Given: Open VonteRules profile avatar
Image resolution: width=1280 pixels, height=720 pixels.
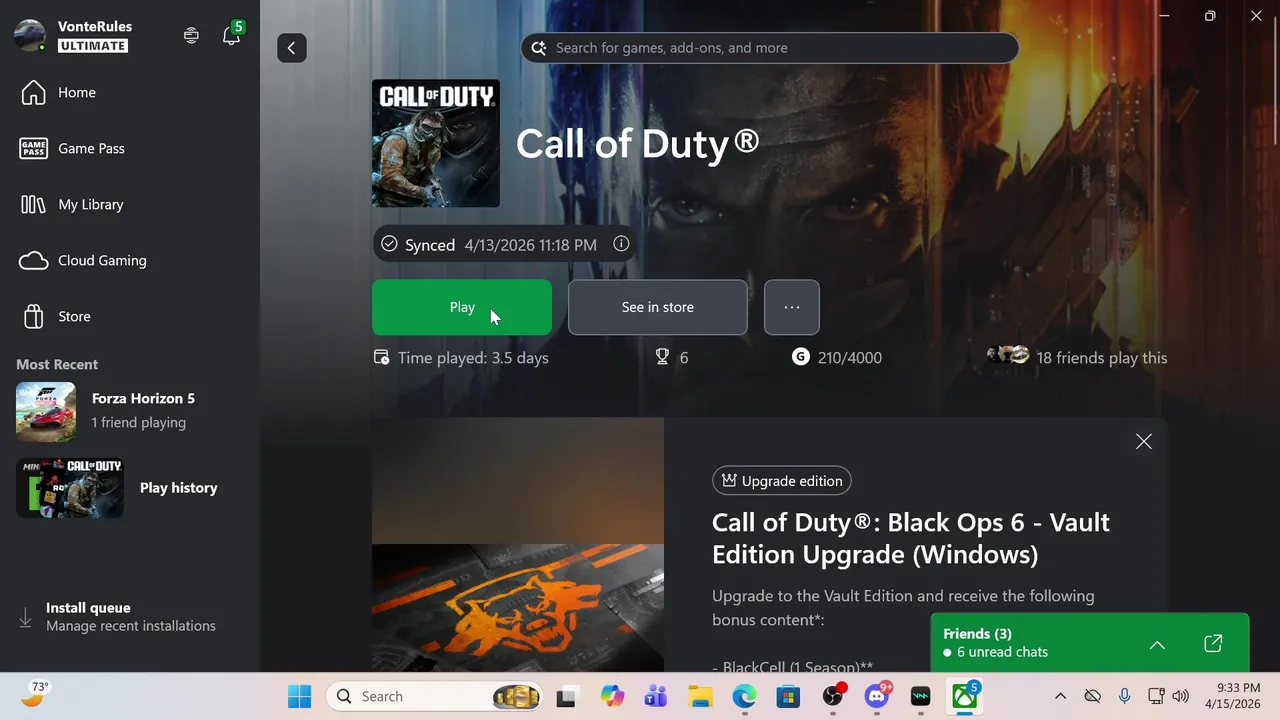Looking at the screenshot, I should point(30,35).
